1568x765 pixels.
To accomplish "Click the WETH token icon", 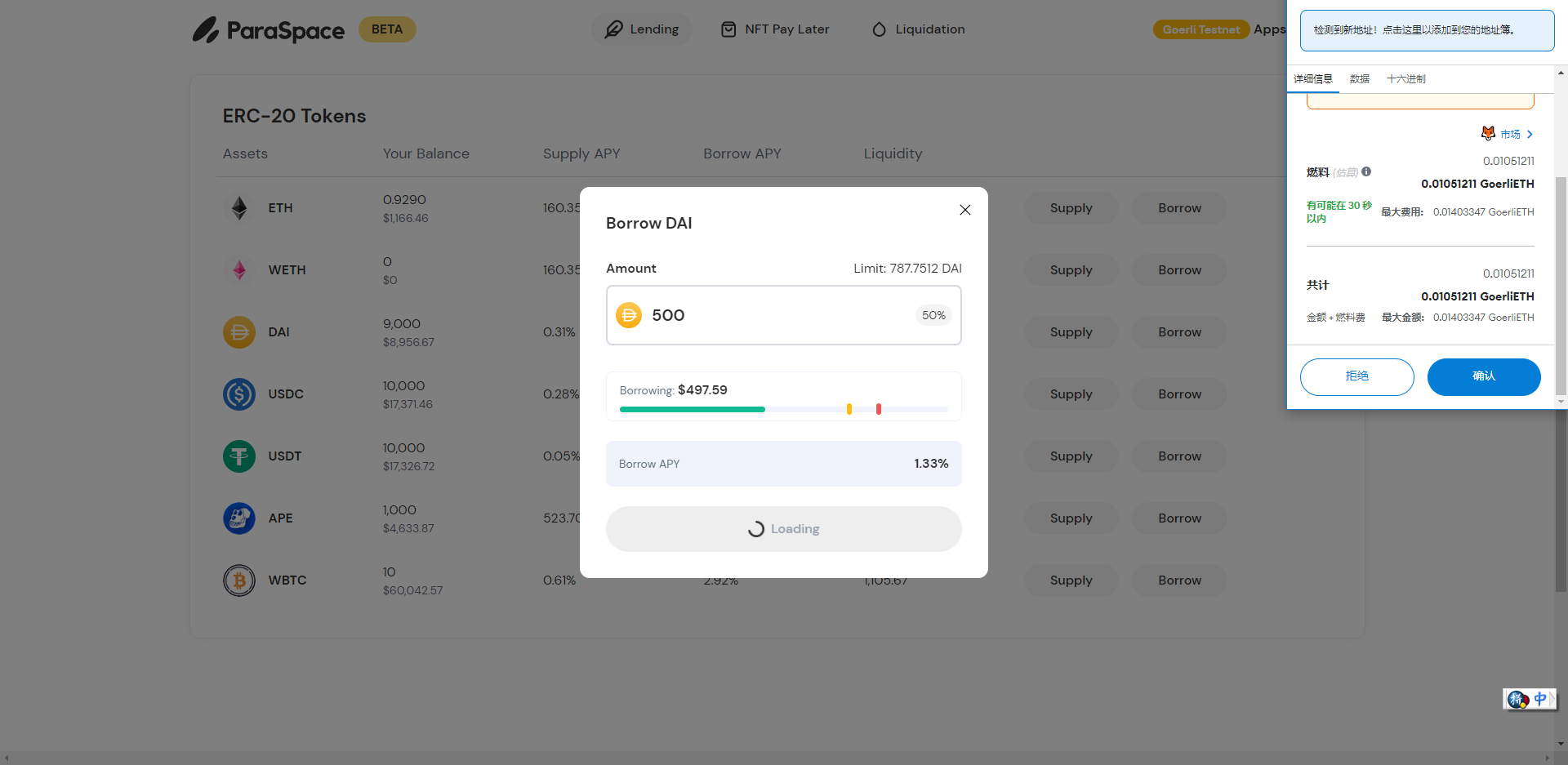I will click(x=239, y=270).
